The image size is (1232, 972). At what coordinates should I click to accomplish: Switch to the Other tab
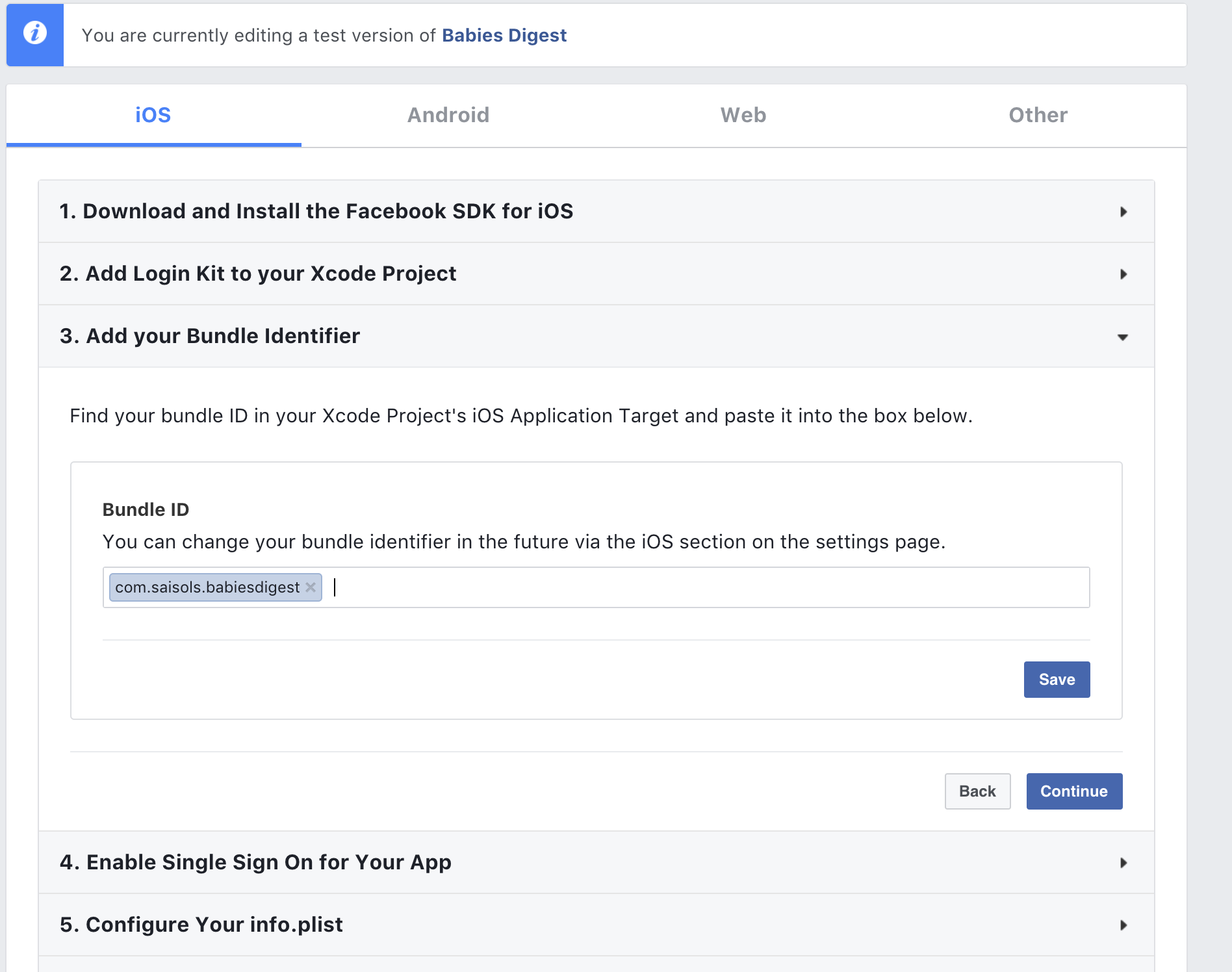point(1038,115)
